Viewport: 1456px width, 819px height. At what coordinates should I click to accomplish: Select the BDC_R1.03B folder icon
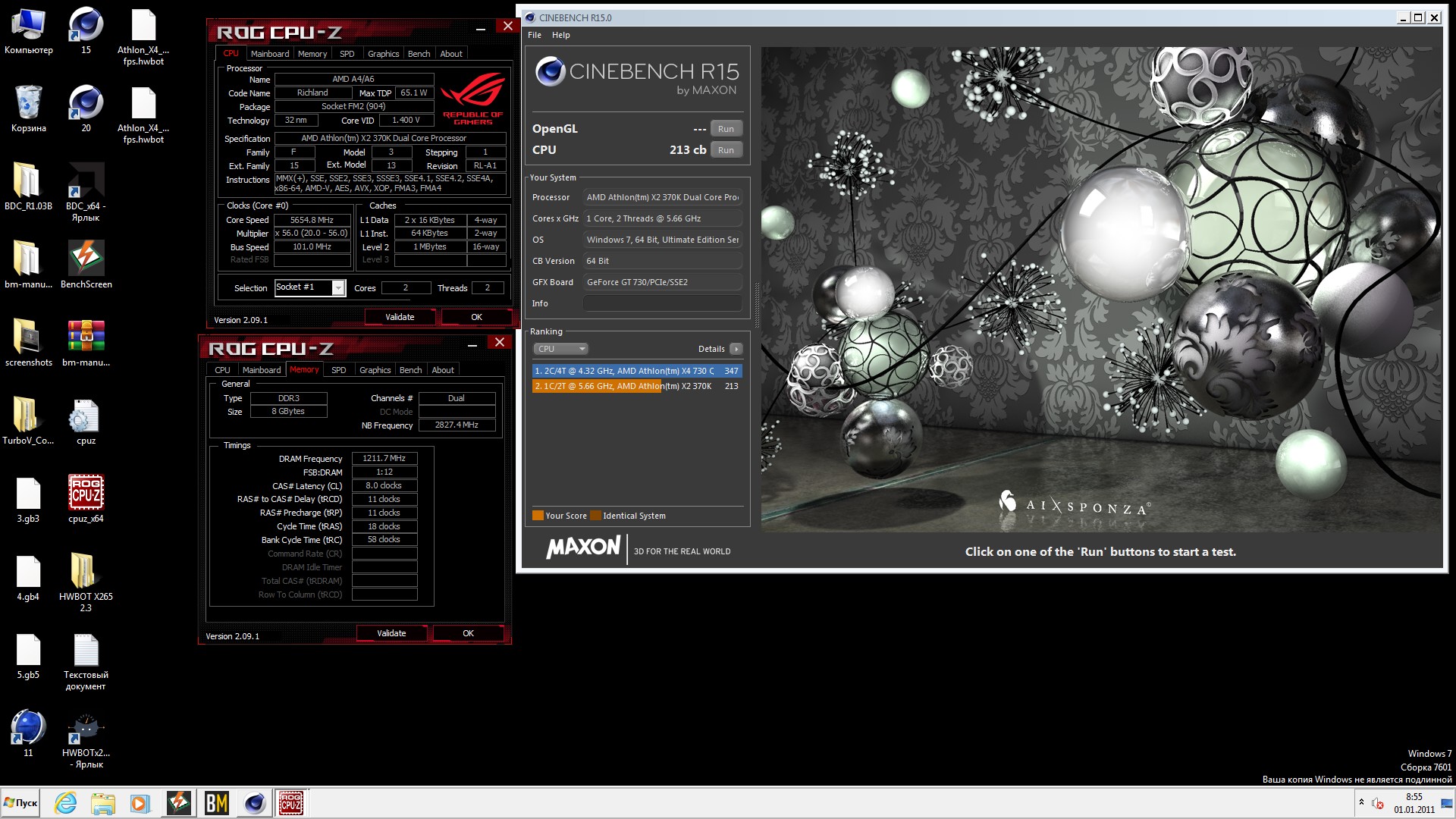[x=29, y=187]
